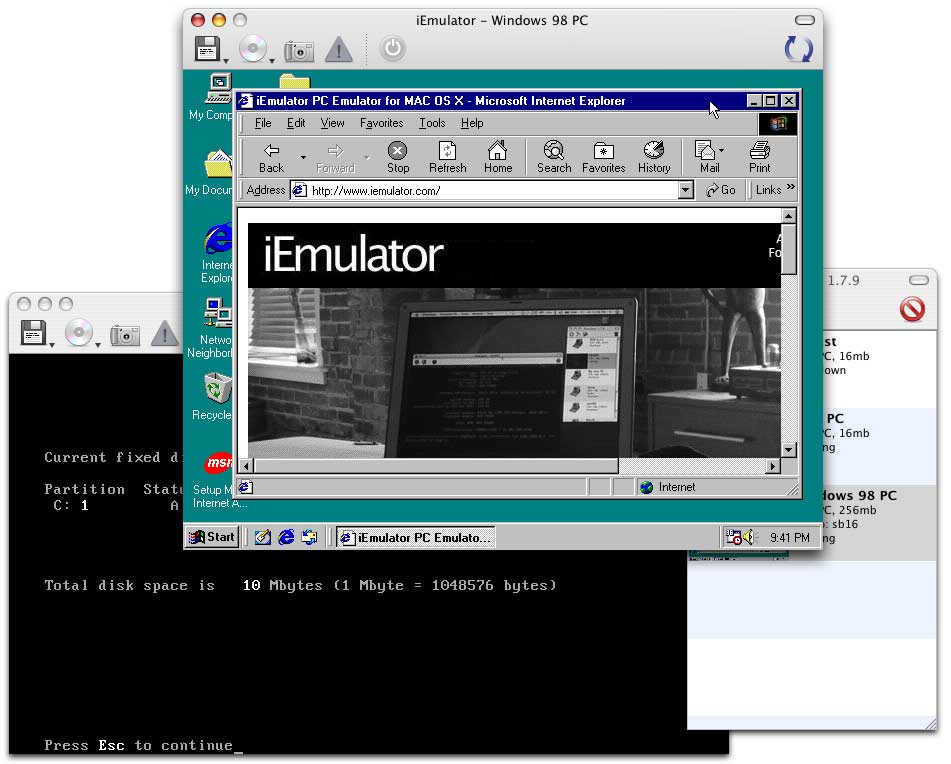Select the Recycle Bin desktop icon

pos(212,396)
